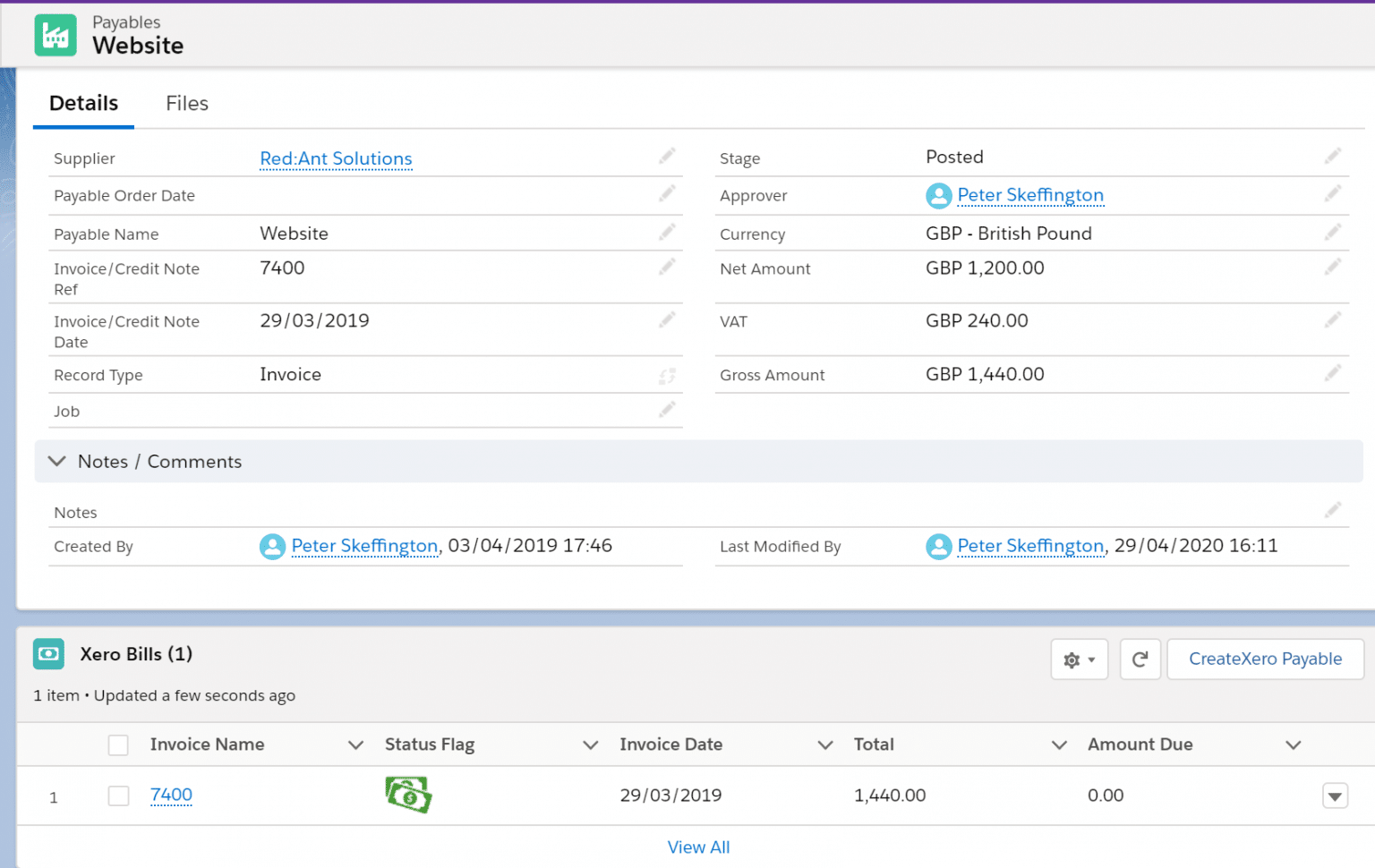Open the Red:Ant Solutions supplier link
This screenshot has height=868, width=1375.
(x=336, y=158)
